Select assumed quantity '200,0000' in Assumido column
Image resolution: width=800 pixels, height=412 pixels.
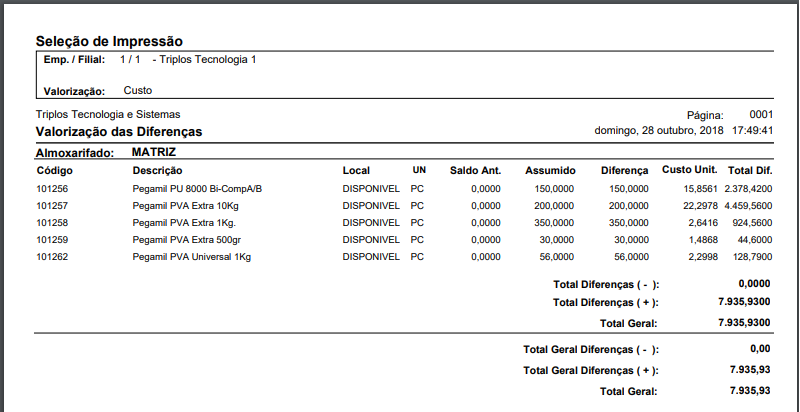pos(554,206)
